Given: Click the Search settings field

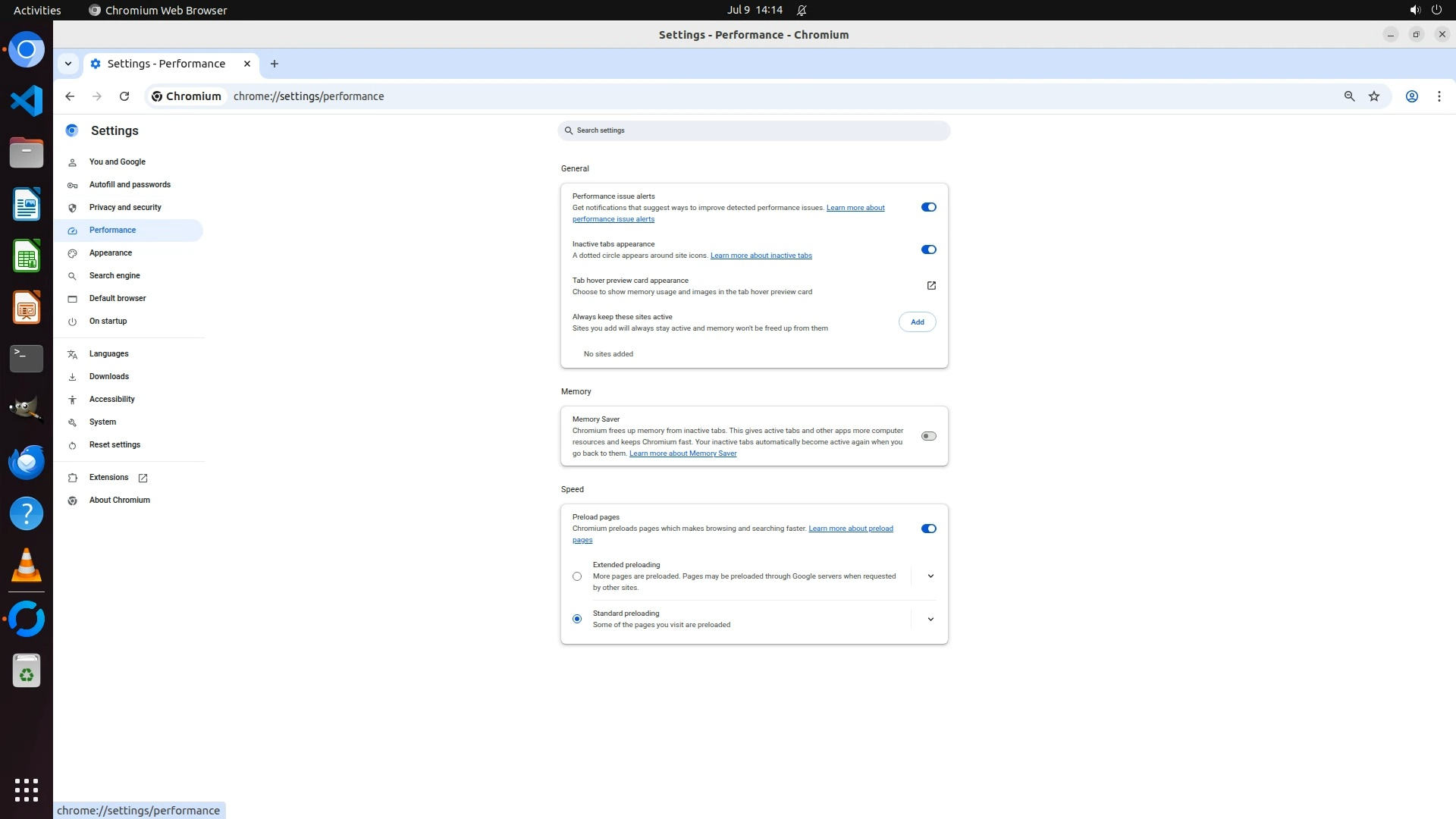Looking at the screenshot, I should (753, 130).
